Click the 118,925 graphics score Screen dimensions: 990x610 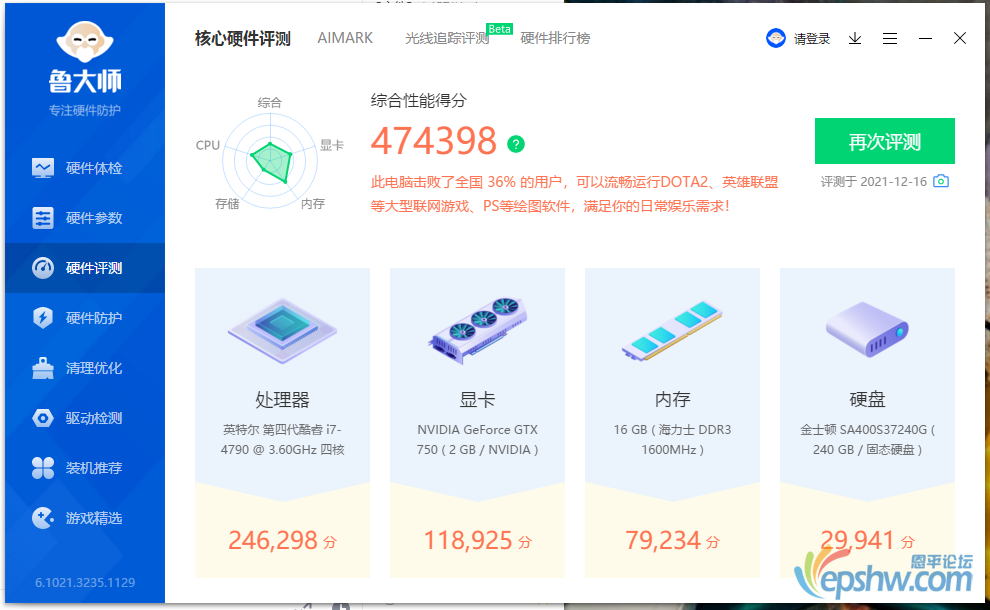tap(468, 540)
